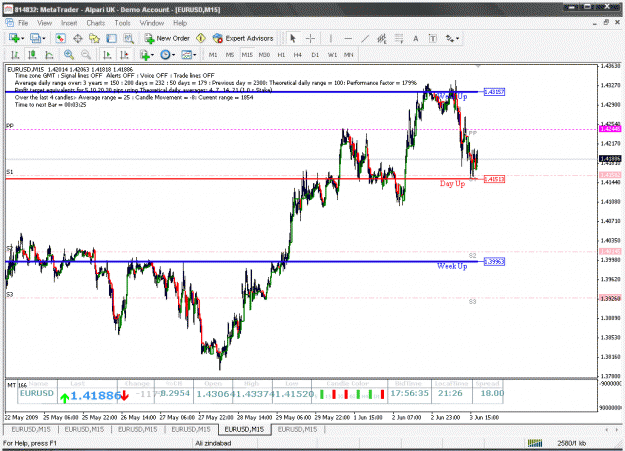
Task: Open the Arrows objects dropdown
Action: click(452, 38)
